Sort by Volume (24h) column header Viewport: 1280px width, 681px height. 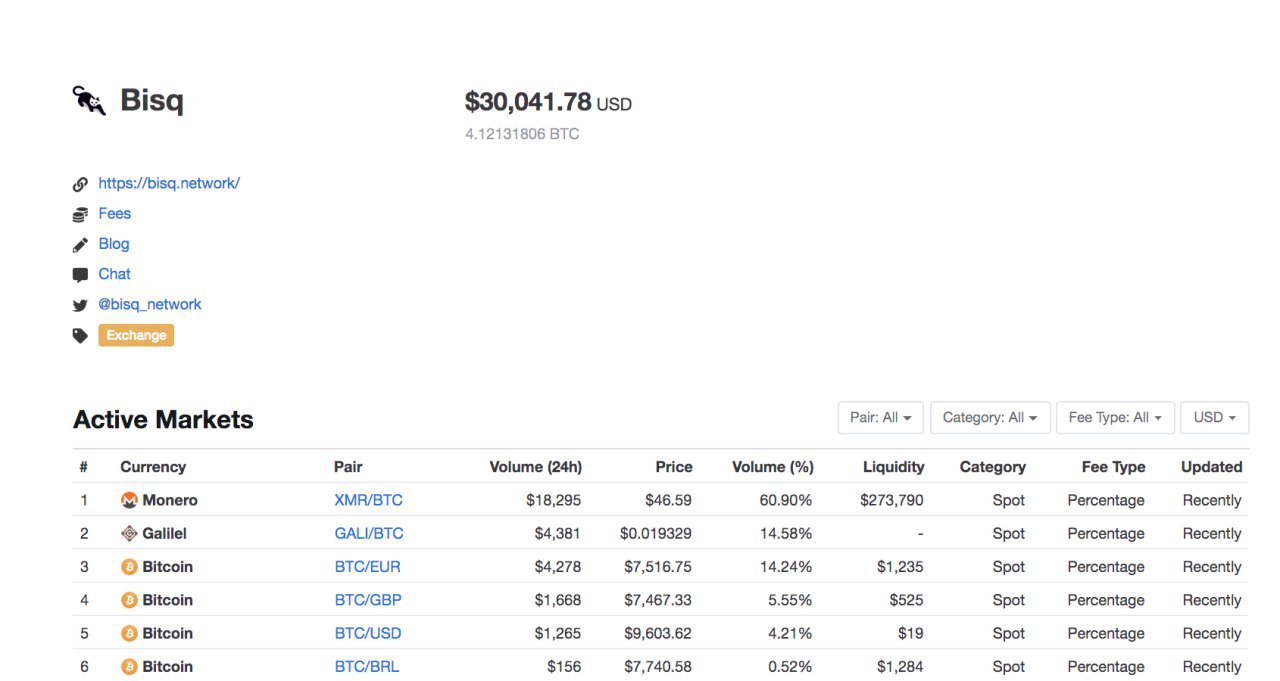pos(536,467)
